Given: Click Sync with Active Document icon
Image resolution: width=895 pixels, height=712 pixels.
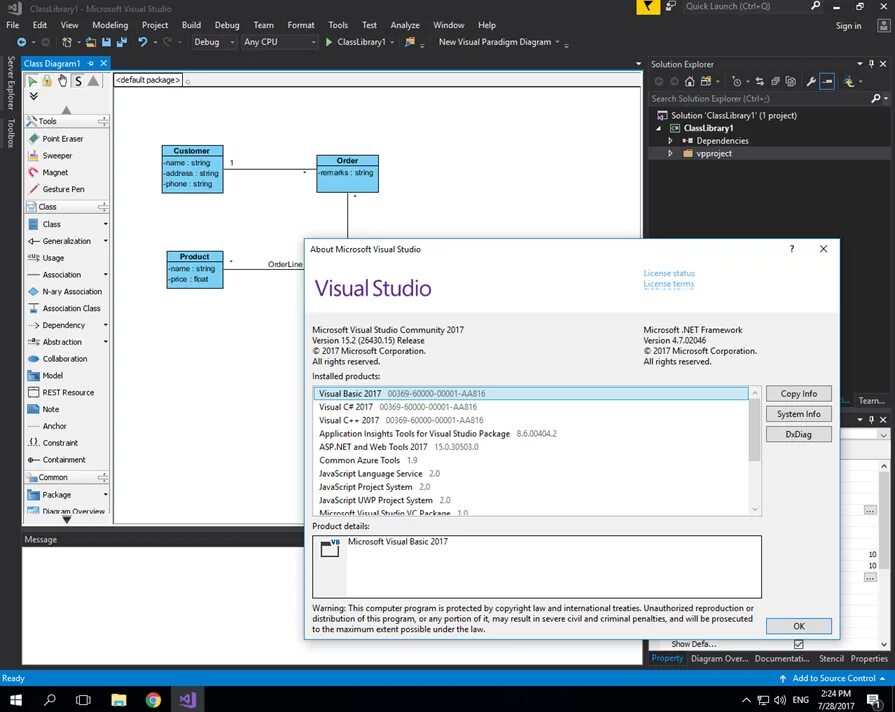Looking at the screenshot, I should (759, 82).
